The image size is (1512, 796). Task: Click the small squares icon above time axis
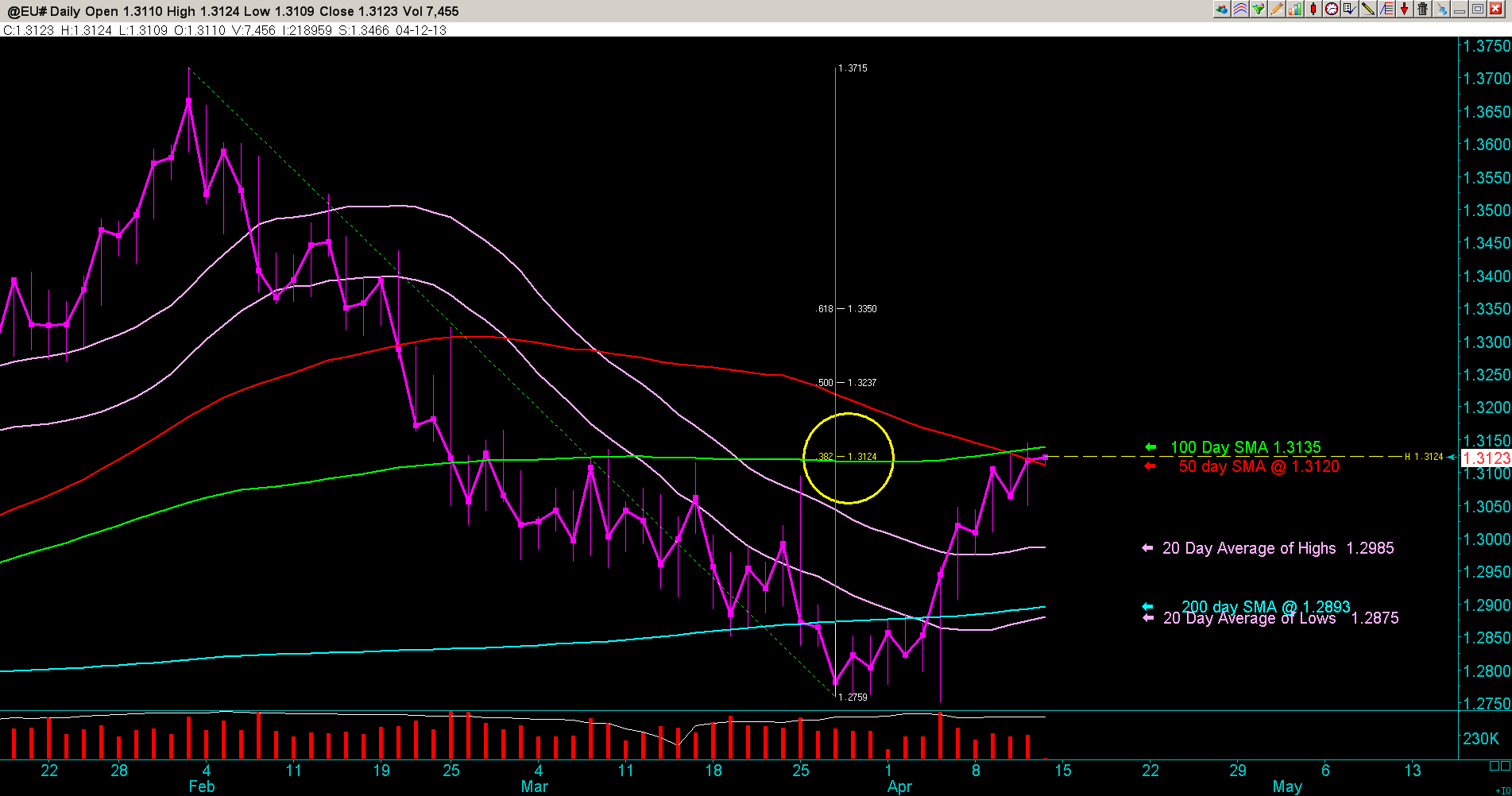tap(1499, 766)
